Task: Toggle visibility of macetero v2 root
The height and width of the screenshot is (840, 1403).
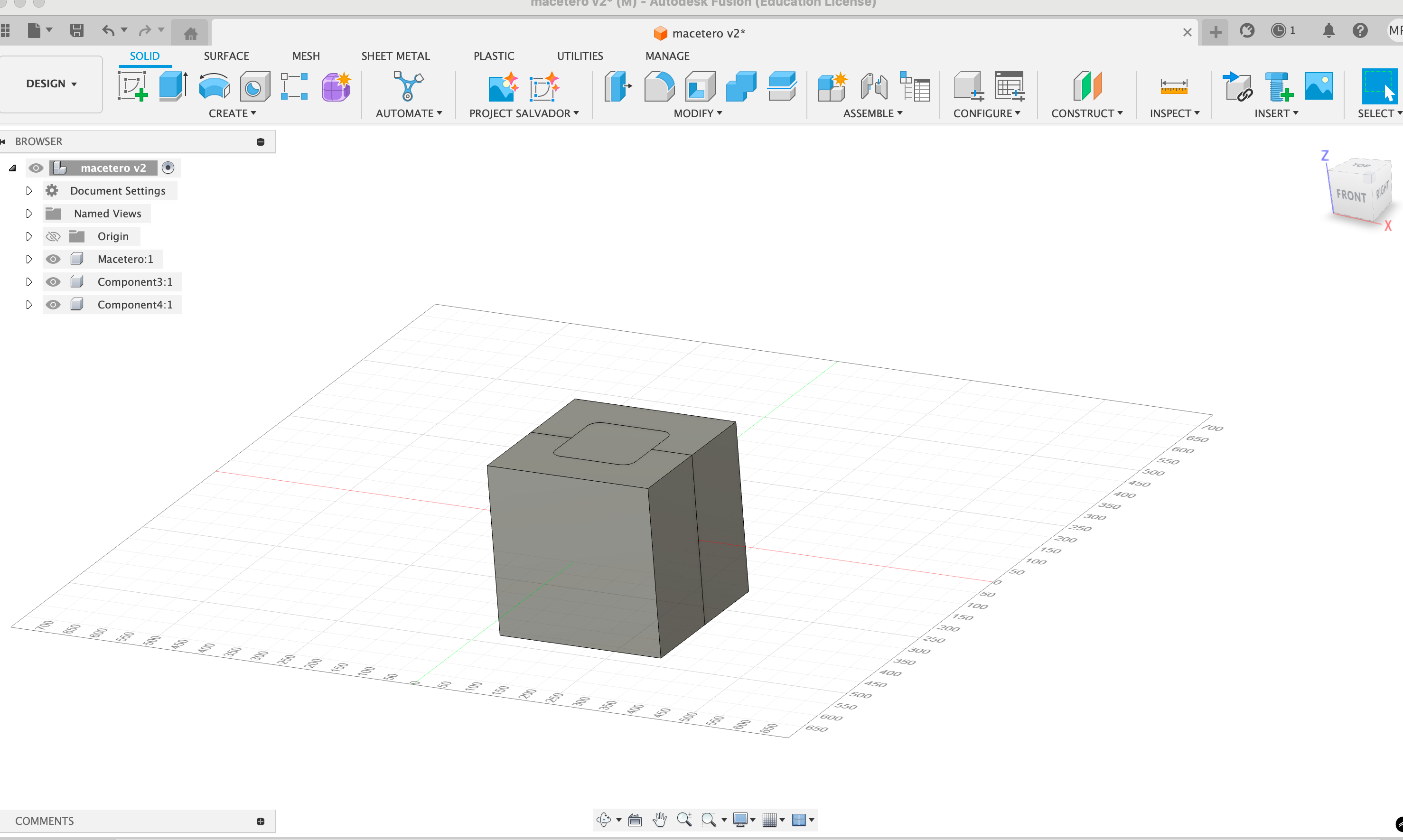Action: pyautogui.click(x=36, y=168)
